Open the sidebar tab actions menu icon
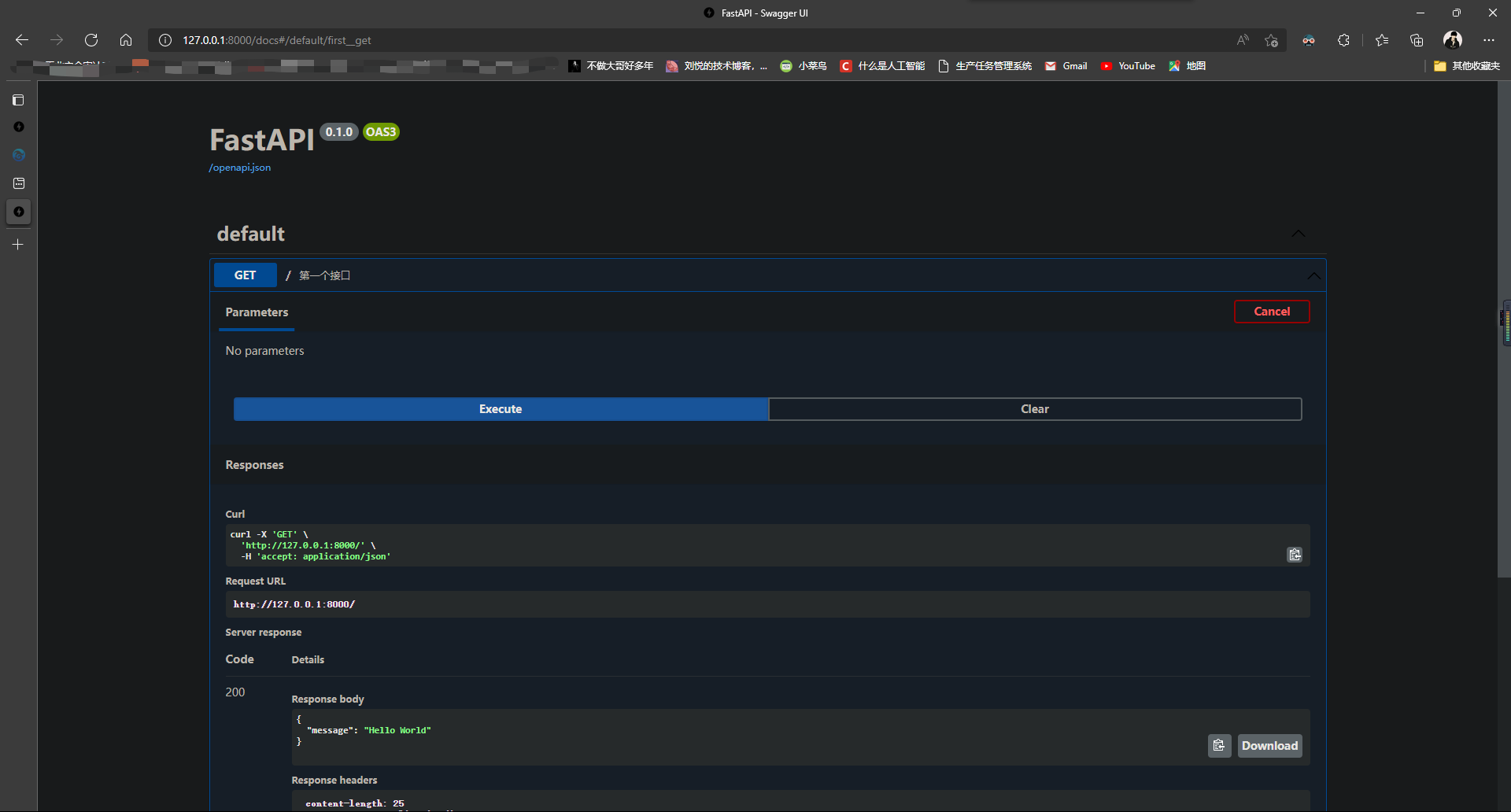This screenshot has height=812, width=1511. pos(18,100)
